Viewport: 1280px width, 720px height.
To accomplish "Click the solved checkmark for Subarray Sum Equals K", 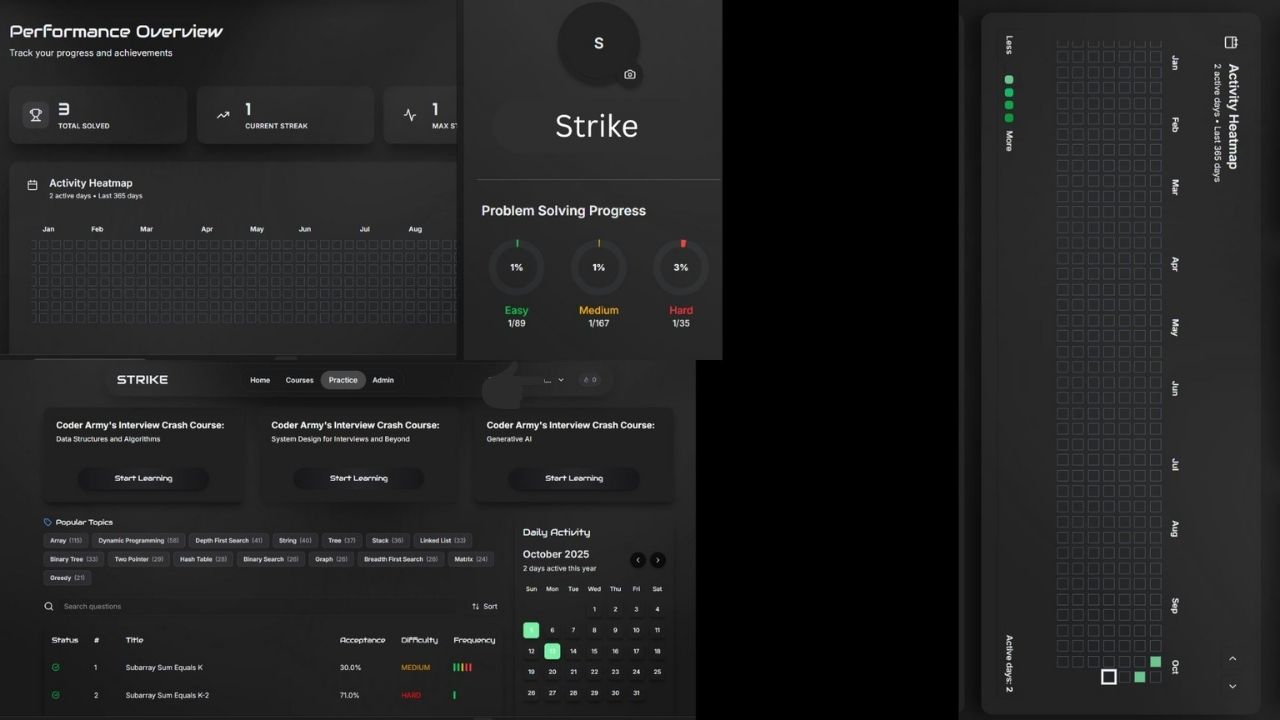I will coord(56,667).
